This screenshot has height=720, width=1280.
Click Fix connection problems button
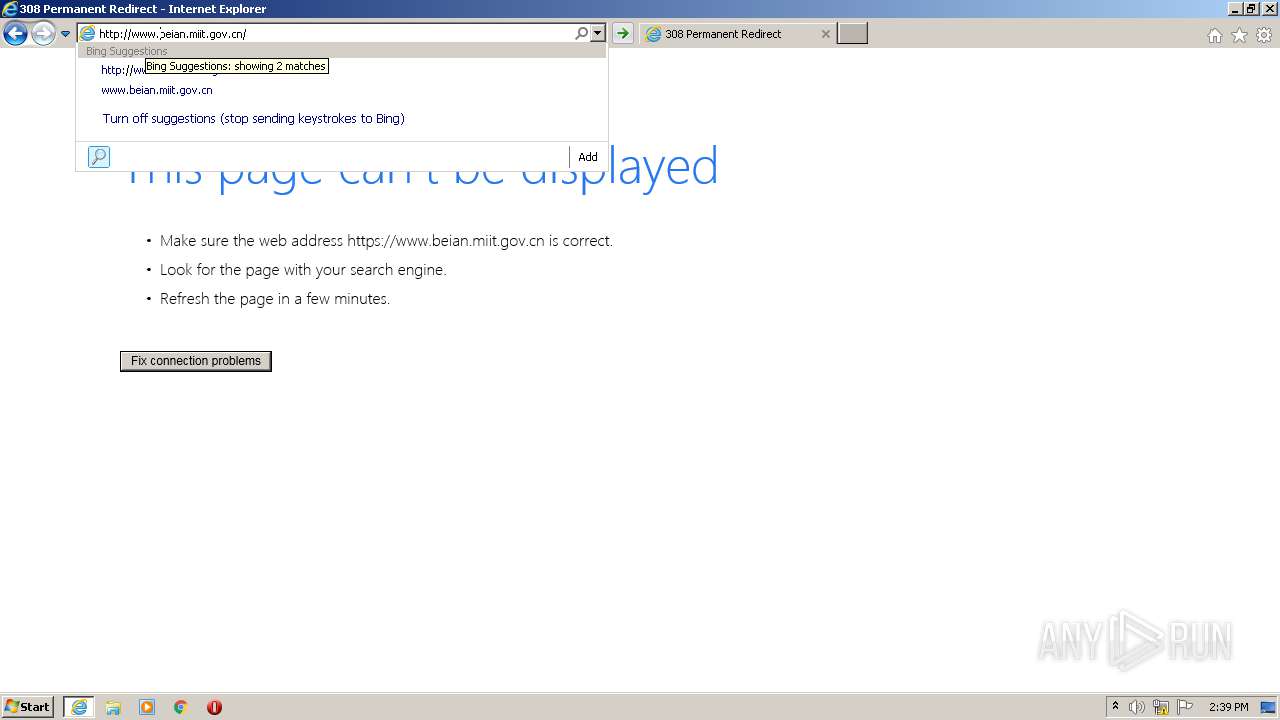coord(196,361)
